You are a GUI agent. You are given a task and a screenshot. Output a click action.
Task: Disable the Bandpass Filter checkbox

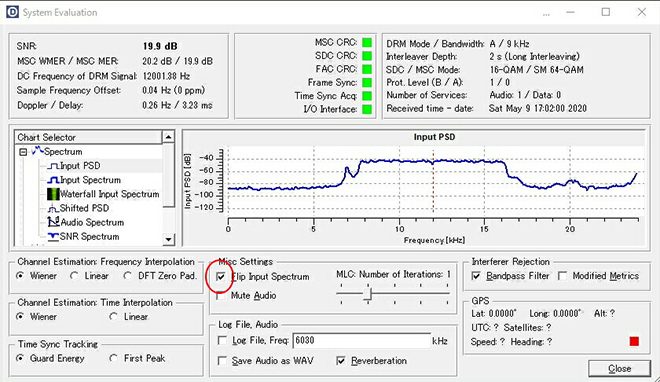point(476,276)
